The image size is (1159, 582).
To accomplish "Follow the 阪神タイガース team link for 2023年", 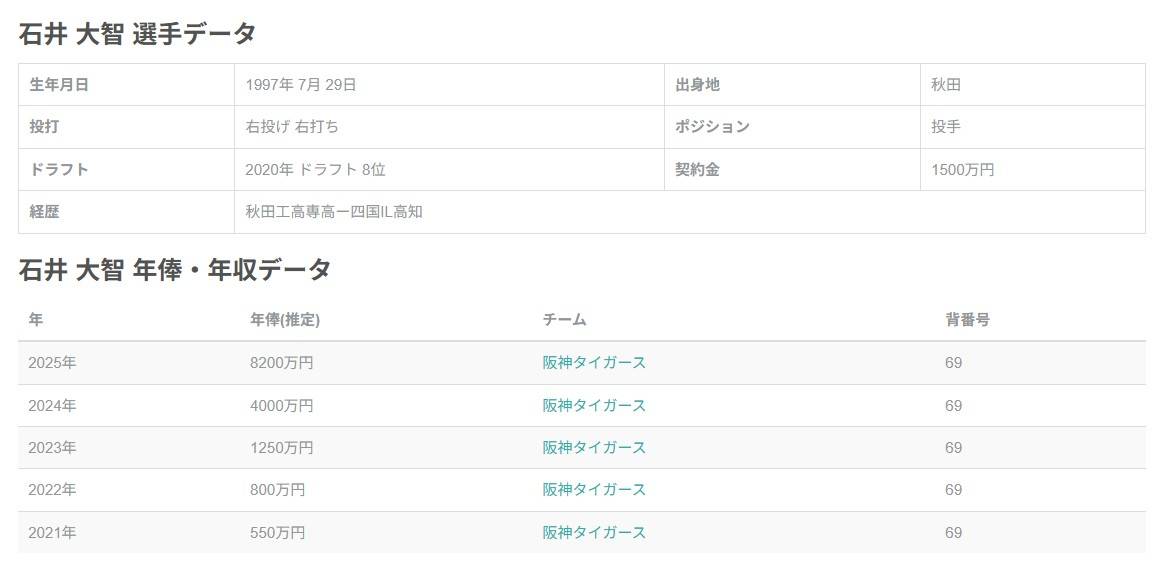I will [594, 448].
